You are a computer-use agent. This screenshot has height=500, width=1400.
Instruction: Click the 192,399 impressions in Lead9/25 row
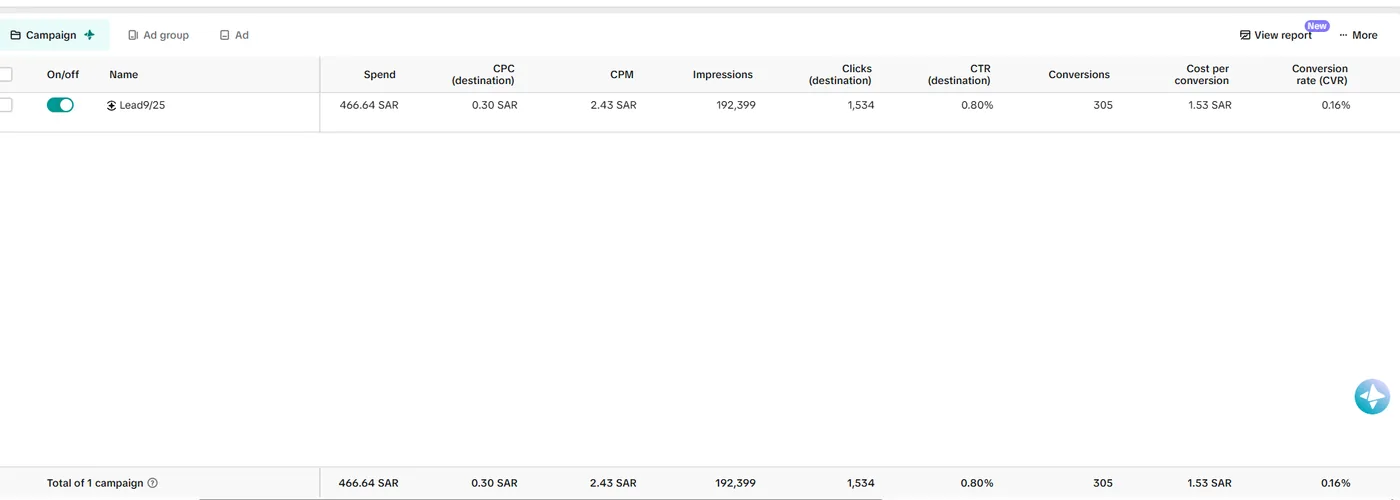click(736, 105)
